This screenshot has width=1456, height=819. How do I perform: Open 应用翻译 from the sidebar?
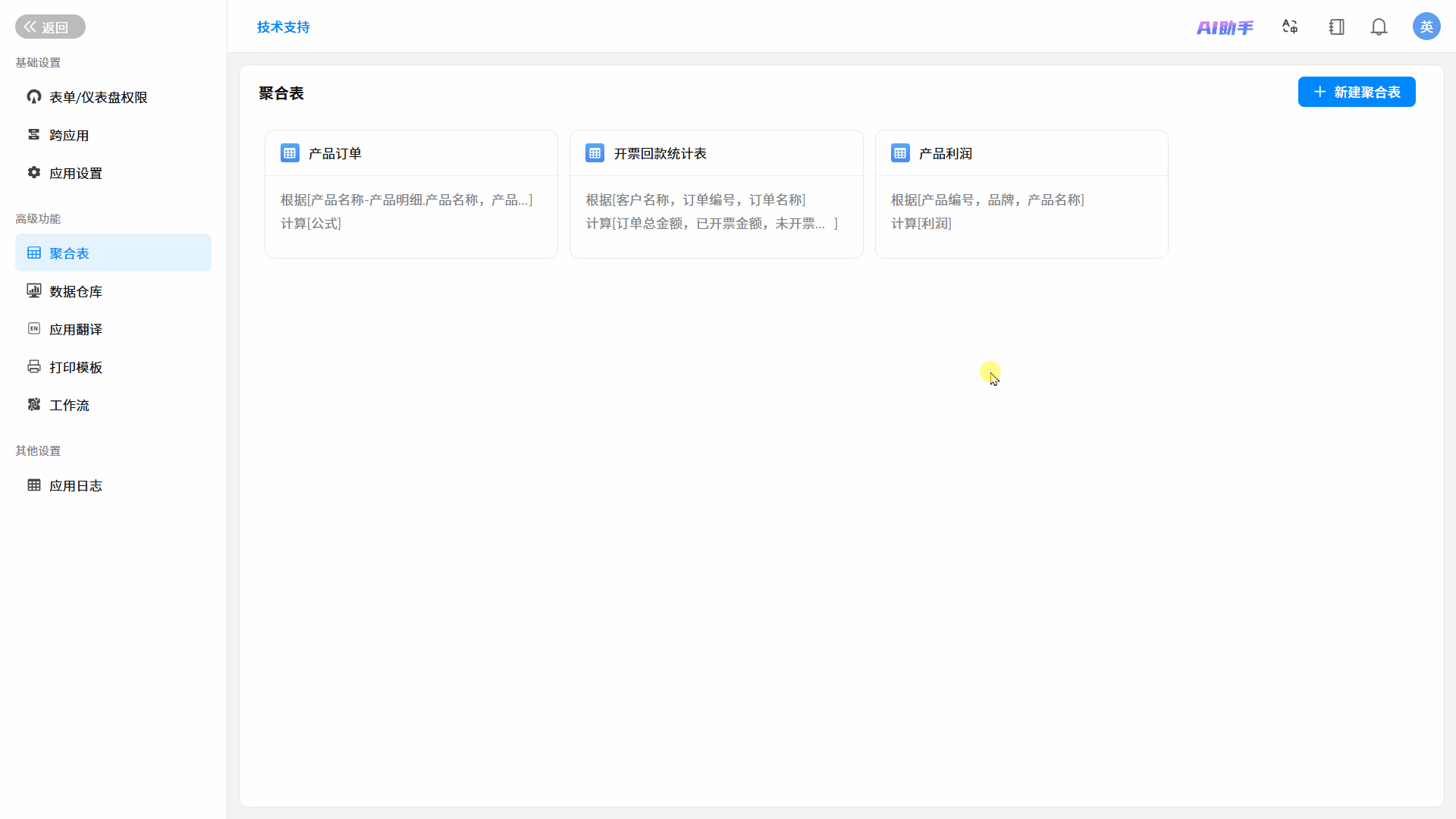(x=113, y=329)
